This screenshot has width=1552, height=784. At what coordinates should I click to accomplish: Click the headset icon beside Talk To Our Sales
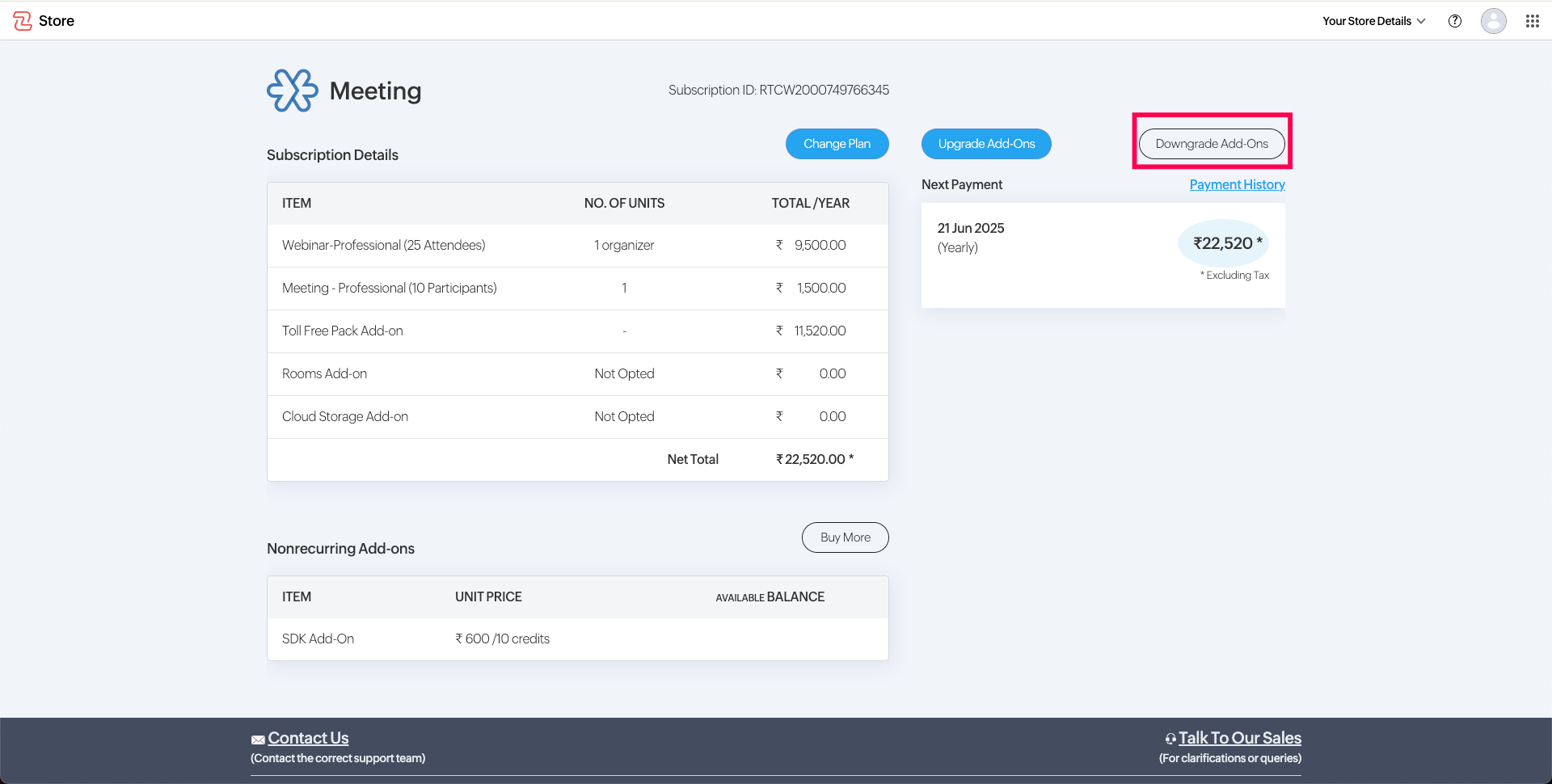(x=1170, y=739)
